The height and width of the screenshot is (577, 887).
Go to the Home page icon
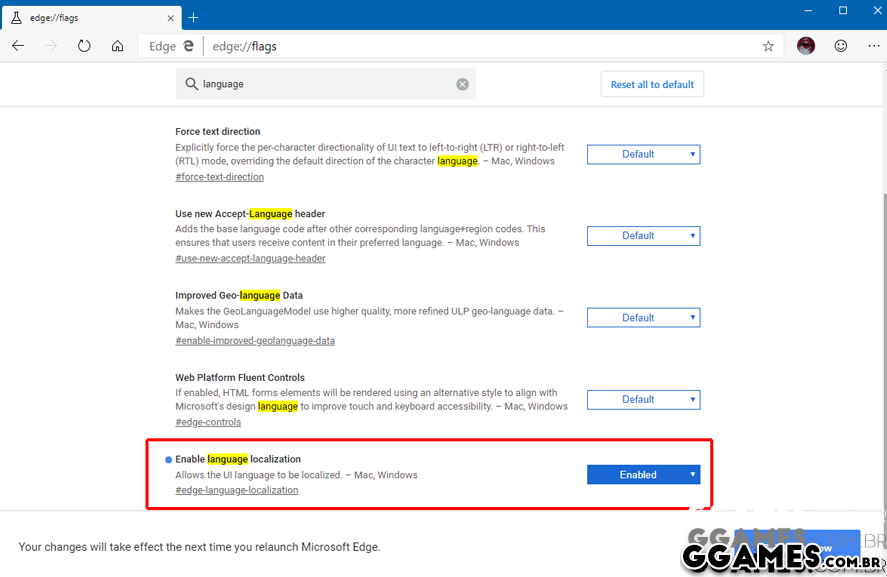117,46
